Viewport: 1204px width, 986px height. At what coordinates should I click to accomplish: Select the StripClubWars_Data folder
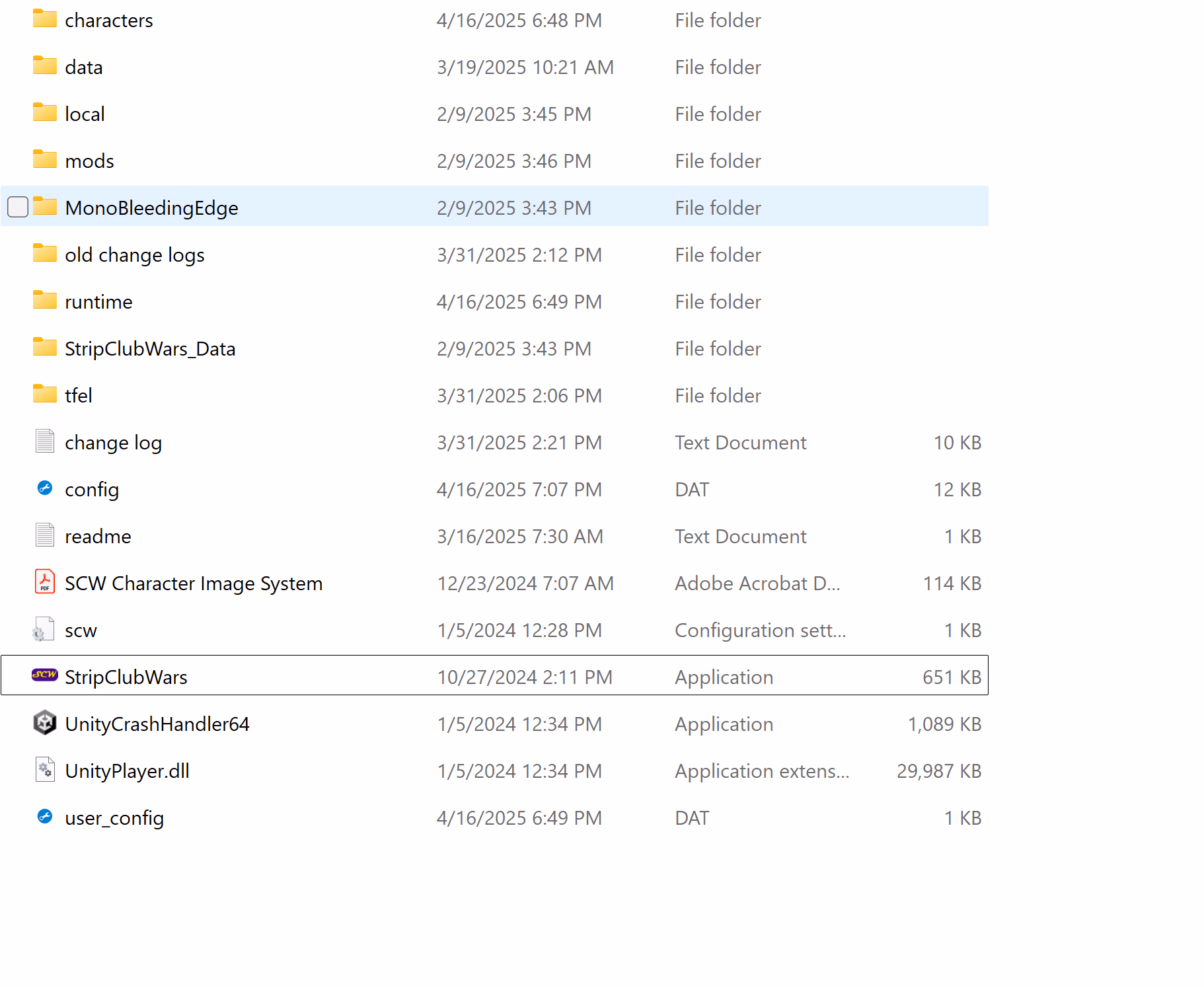[x=150, y=349]
